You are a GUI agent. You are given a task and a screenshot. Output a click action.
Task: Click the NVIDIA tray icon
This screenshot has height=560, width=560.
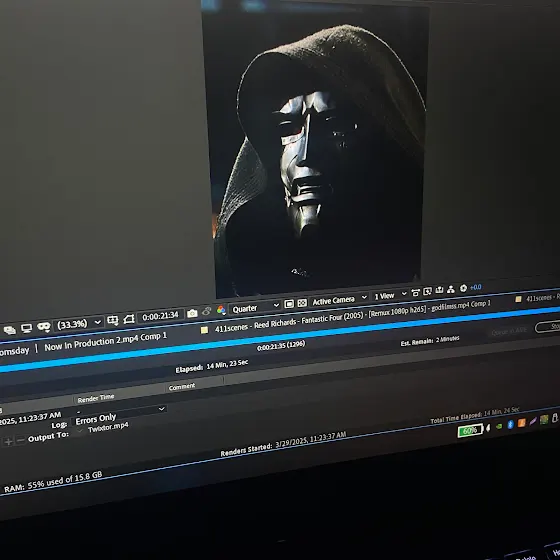[x=499, y=426]
